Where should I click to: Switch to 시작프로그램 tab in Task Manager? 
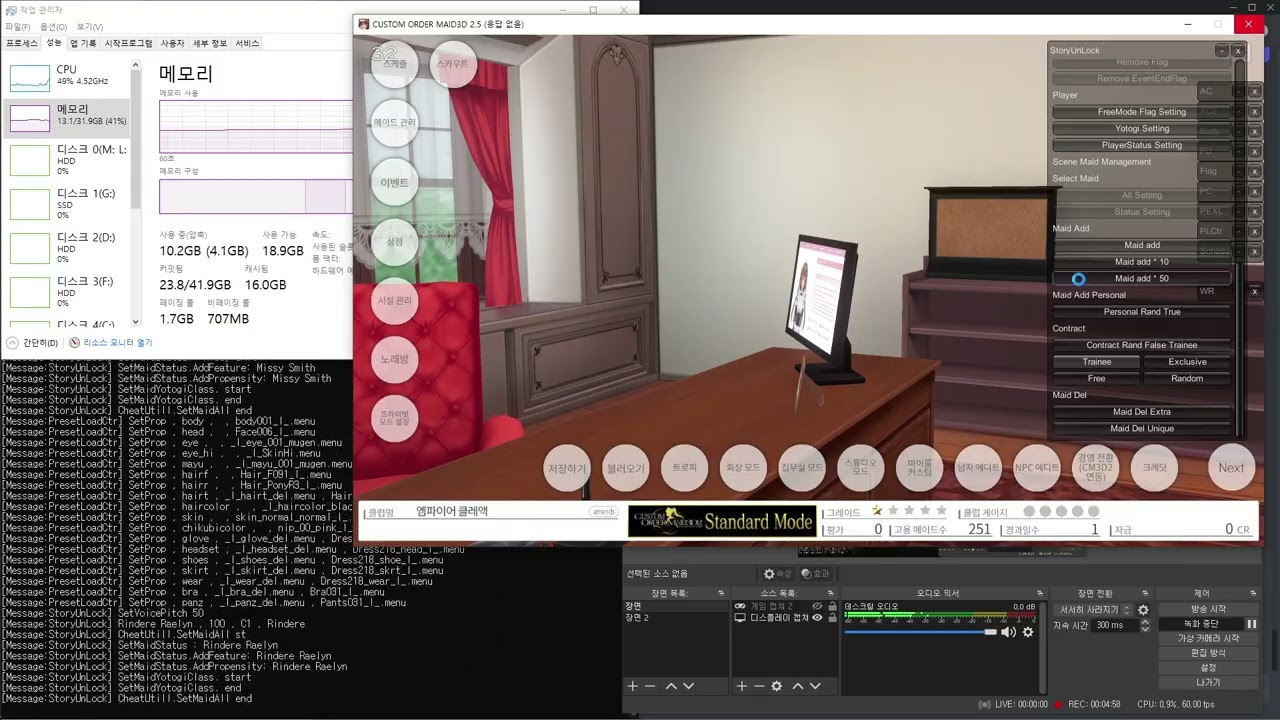pos(129,44)
